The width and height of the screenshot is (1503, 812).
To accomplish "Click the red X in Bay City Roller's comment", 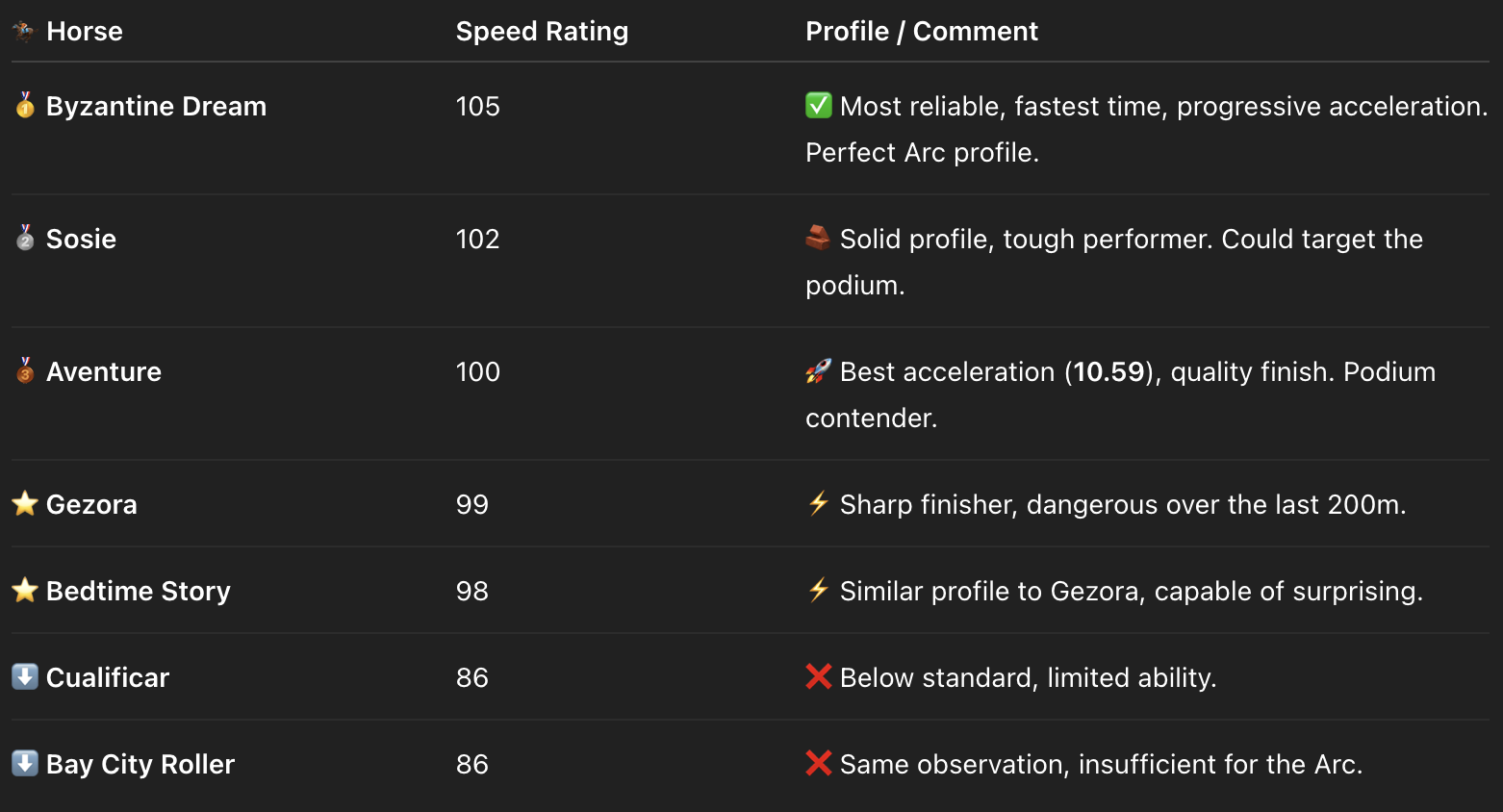I will click(x=819, y=763).
